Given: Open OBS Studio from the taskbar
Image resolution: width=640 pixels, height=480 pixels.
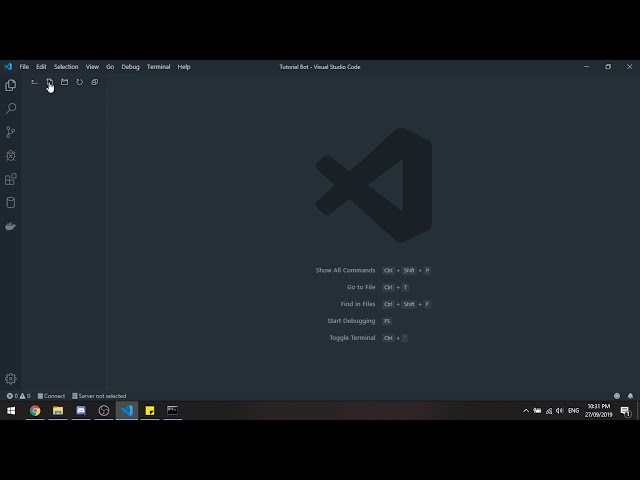Looking at the screenshot, I should pyautogui.click(x=104, y=411).
